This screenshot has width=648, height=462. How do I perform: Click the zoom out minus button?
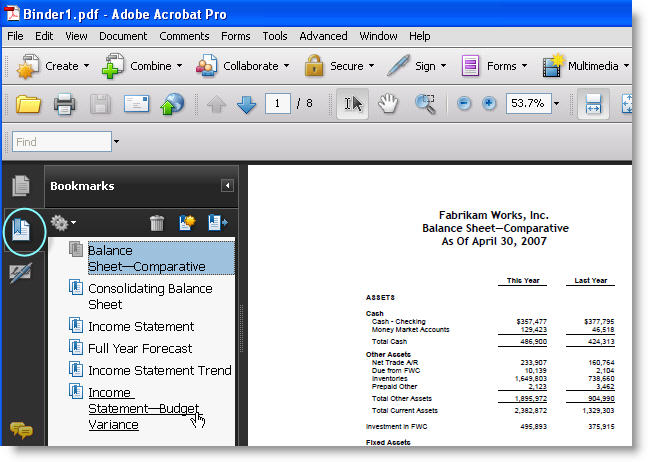pos(464,103)
